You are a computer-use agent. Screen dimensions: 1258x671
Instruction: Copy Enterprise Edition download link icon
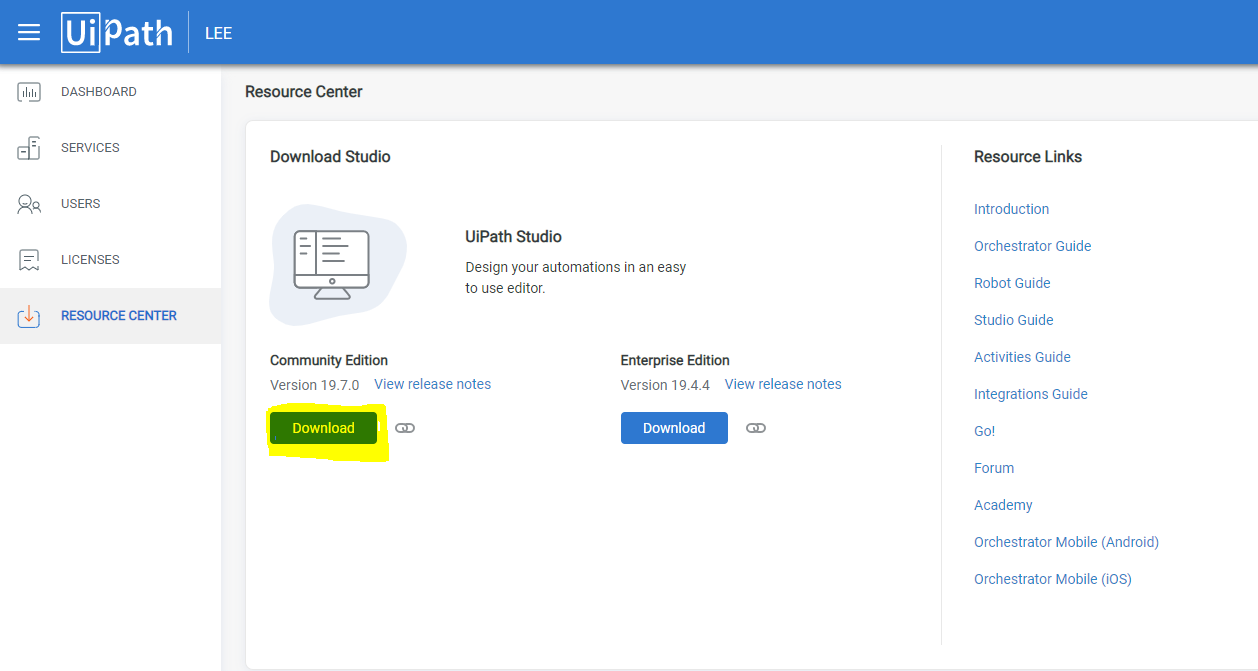[756, 428]
